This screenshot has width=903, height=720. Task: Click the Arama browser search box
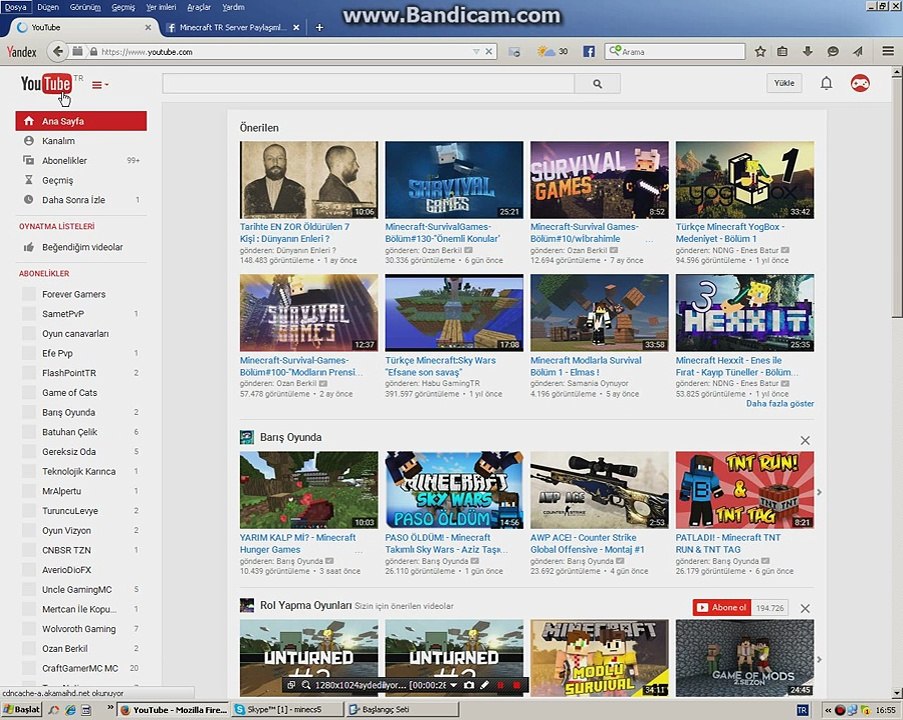[674, 51]
